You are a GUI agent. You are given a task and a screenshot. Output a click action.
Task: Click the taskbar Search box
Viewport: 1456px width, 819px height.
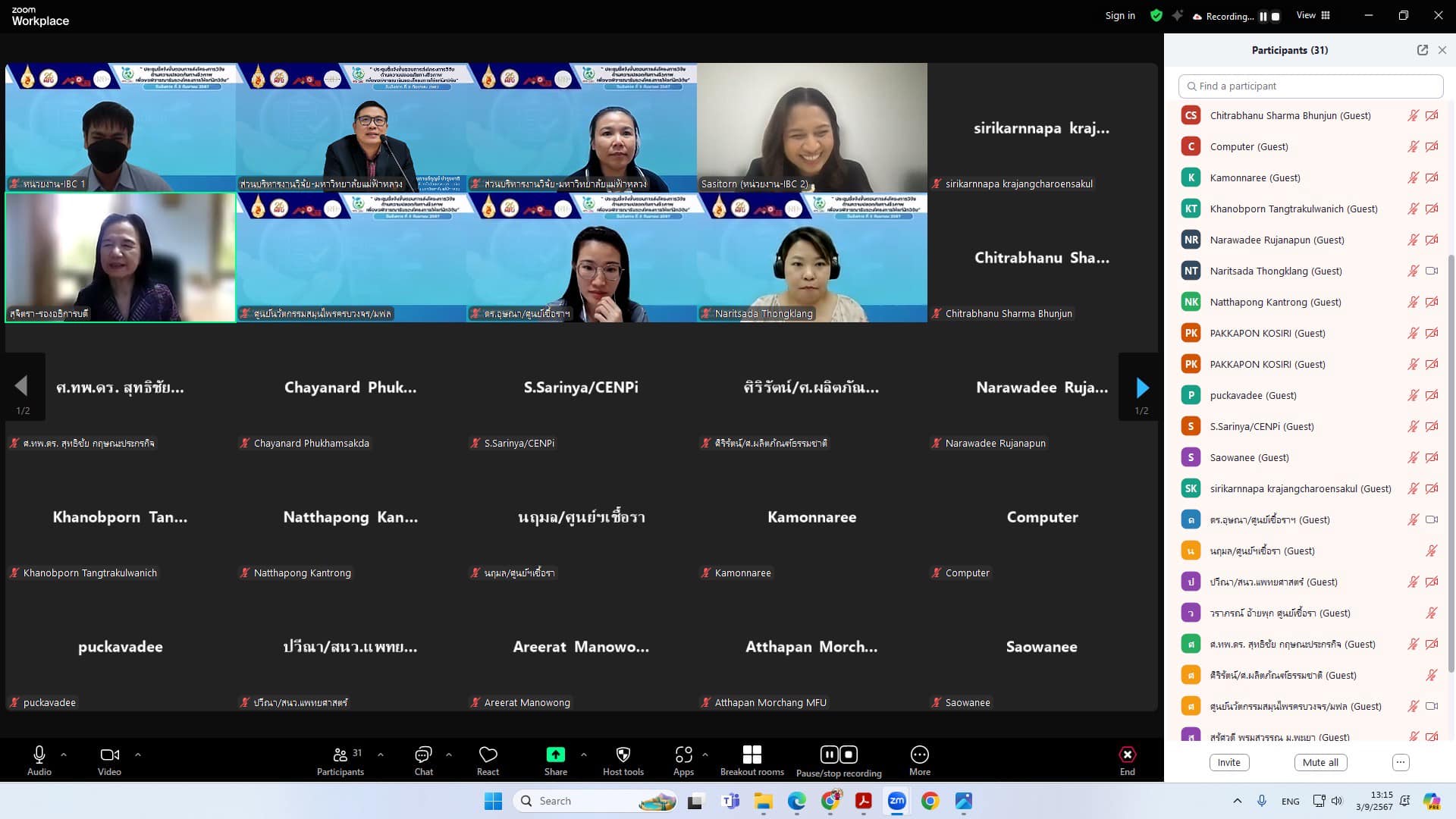click(x=596, y=801)
